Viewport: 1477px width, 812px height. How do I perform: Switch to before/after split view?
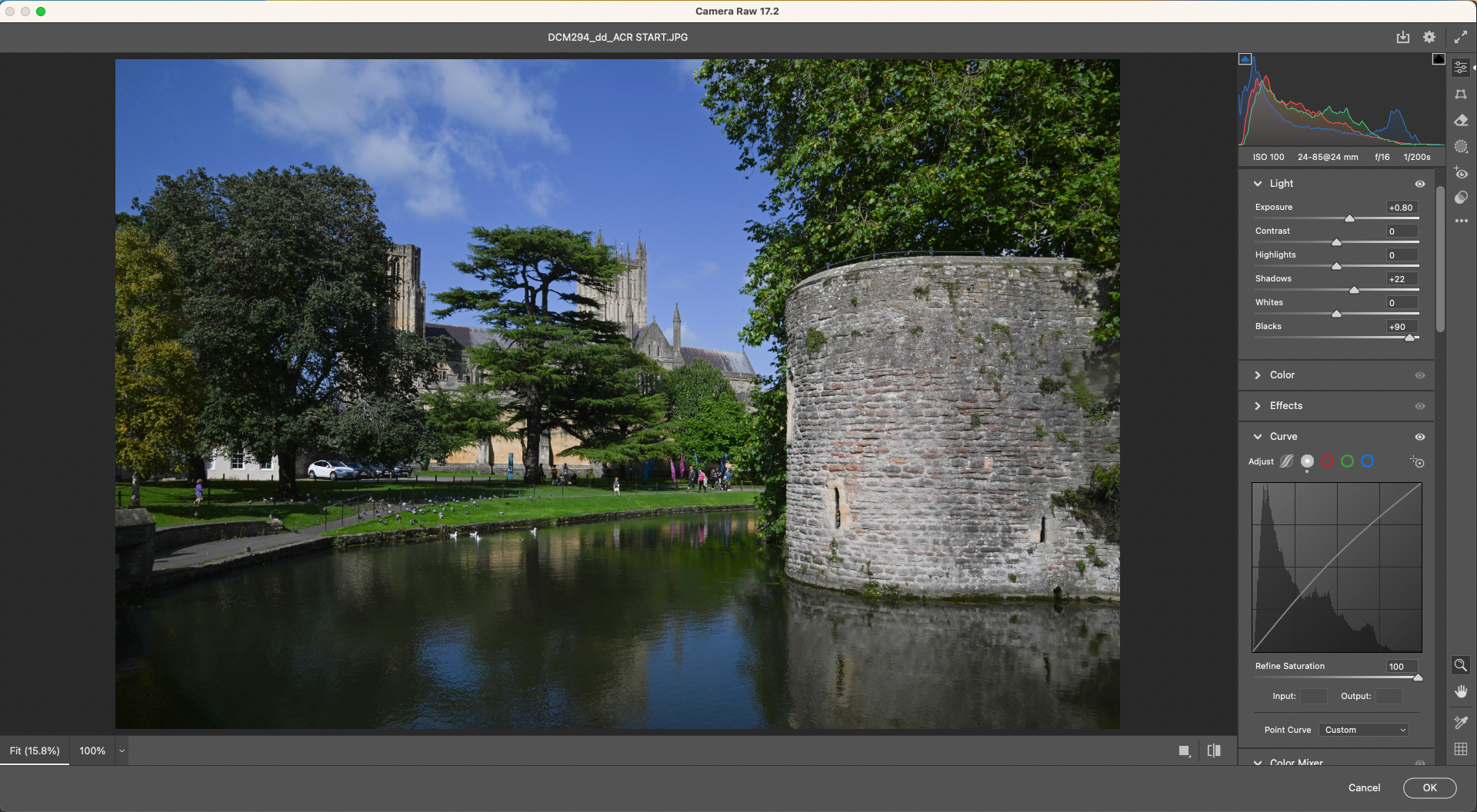[1214, 750]
